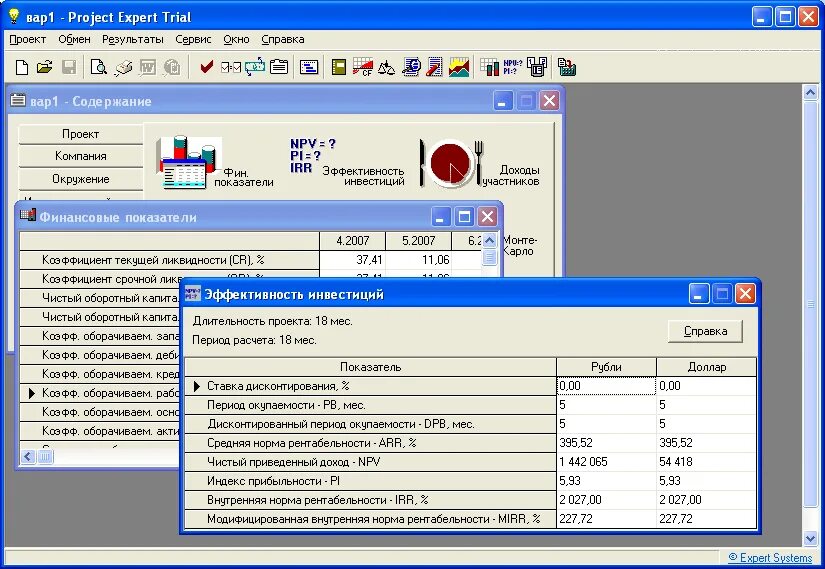The image size is (825, 569).
Task: Click the red checkmark toolbar icon
Action: tap(207, 67)
